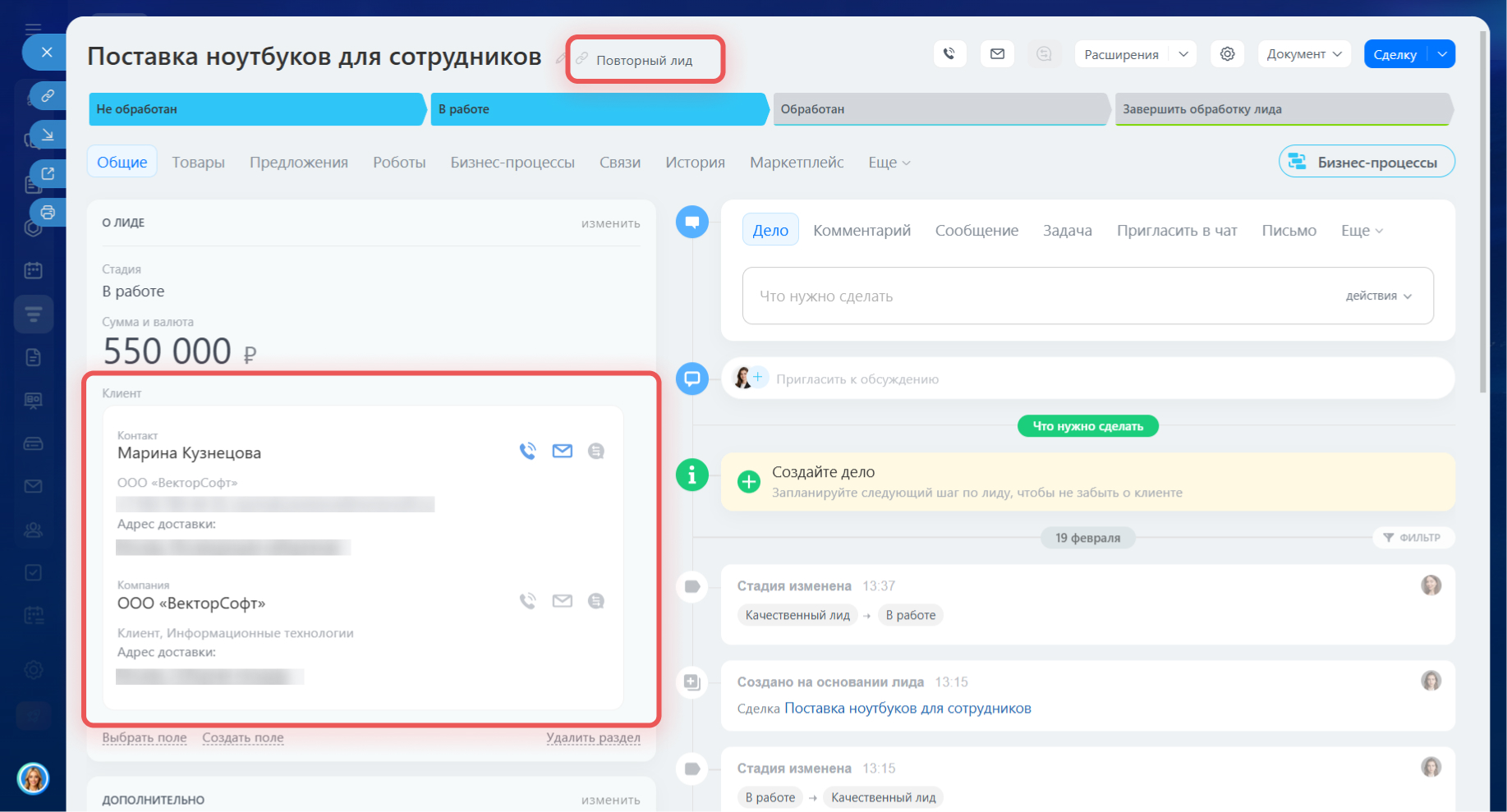Expand the действия dropdown in activity field
This screenshot has height=812, width=1507.
point(1378,296)
